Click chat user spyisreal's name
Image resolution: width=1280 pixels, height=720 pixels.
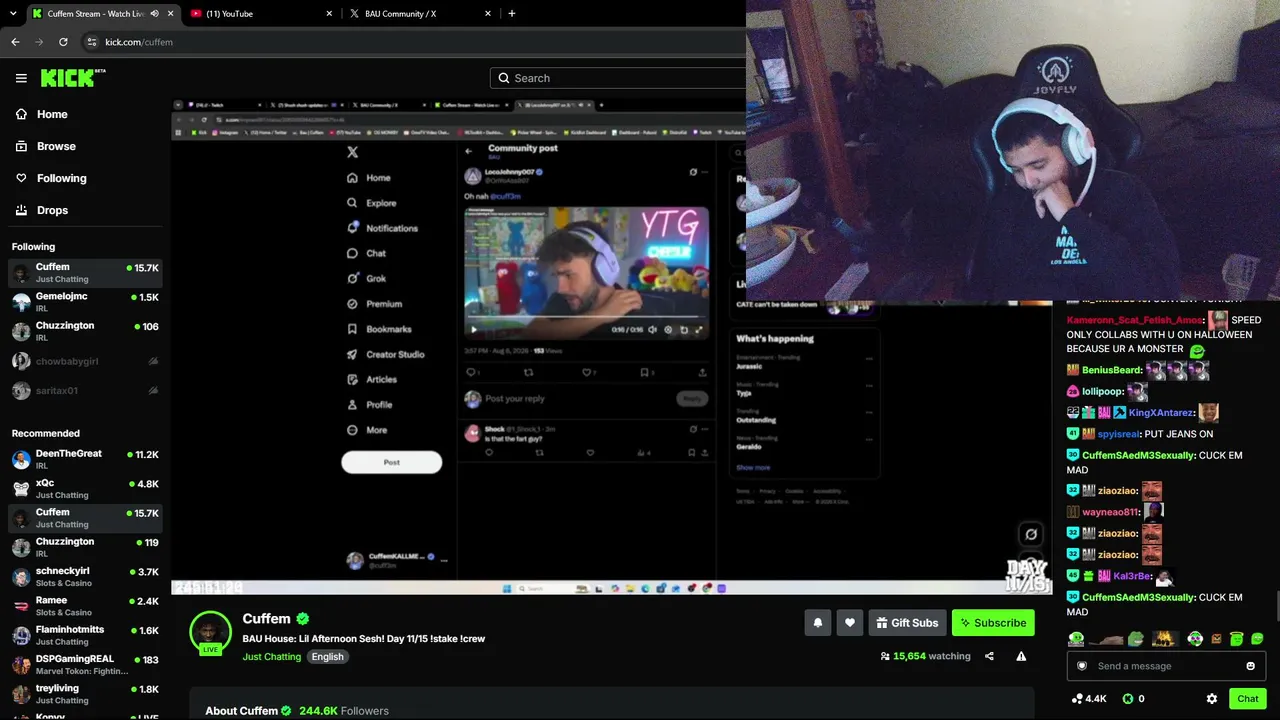pos(1118,434)
